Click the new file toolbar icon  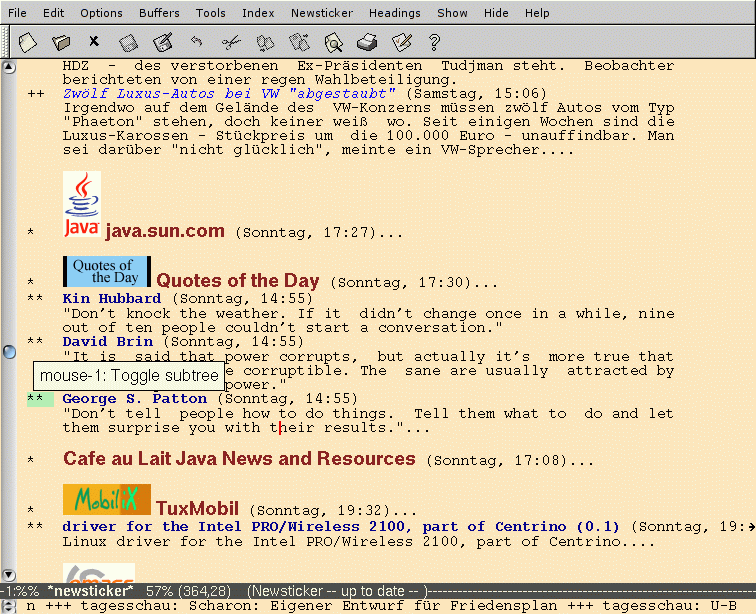tap(28, 42)
